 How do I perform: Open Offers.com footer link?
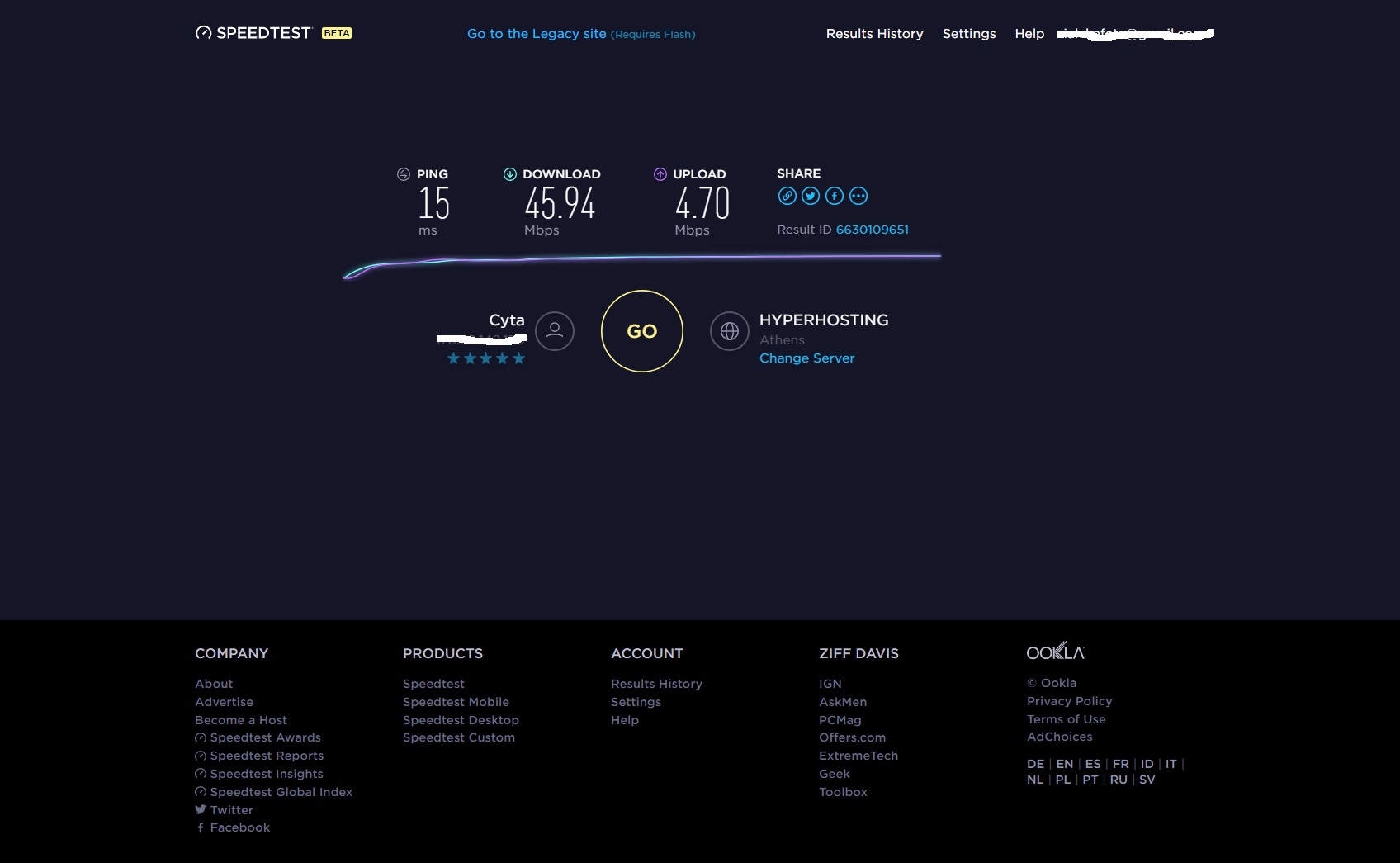pyautogui.click(x=852, y=737)
